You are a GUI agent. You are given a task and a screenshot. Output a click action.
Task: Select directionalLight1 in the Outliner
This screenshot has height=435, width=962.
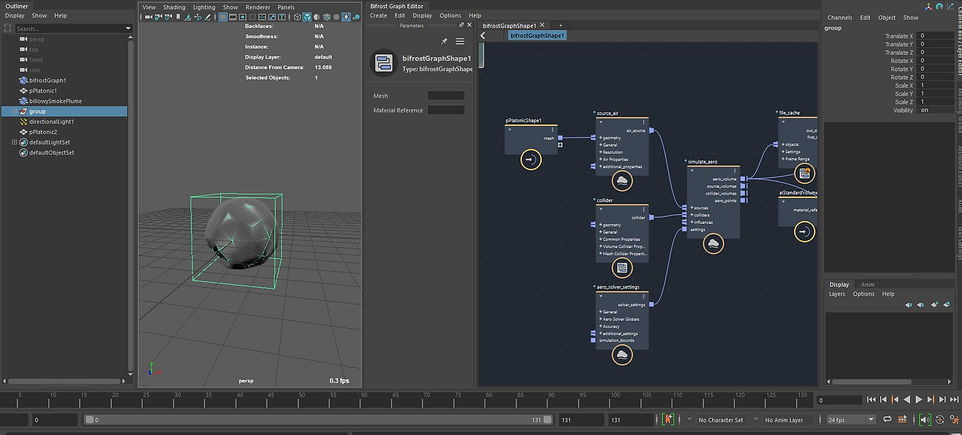(52, 121)
